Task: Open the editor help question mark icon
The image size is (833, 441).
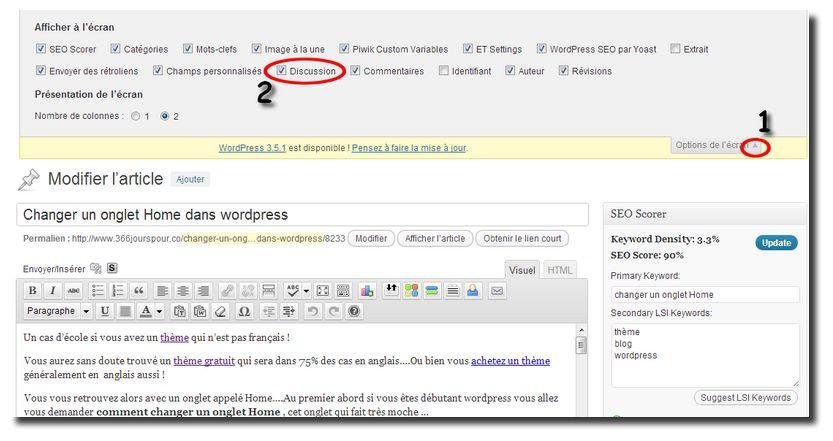Action: [x=353, y=312]
